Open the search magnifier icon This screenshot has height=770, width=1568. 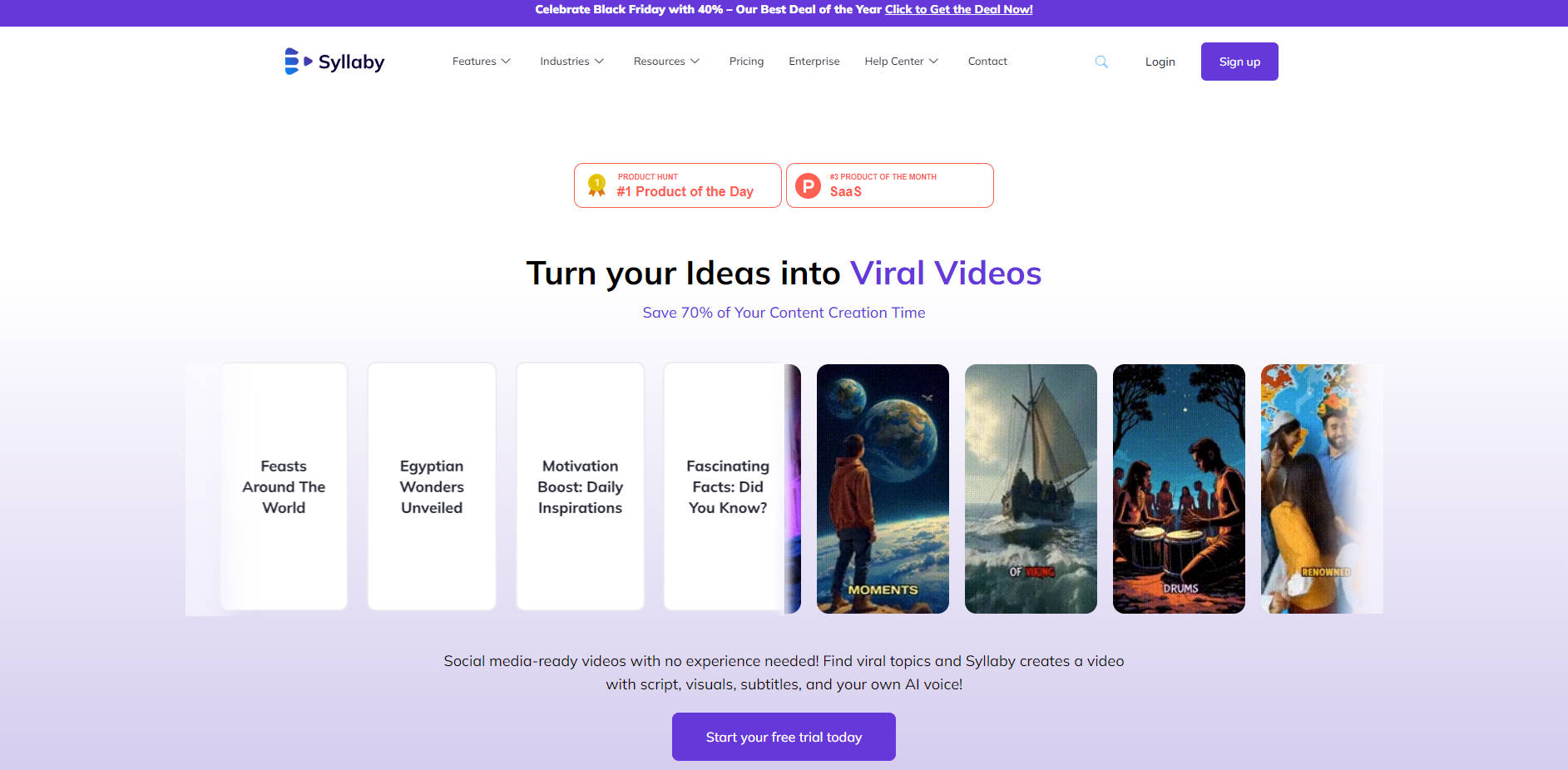click(1101, 62)
